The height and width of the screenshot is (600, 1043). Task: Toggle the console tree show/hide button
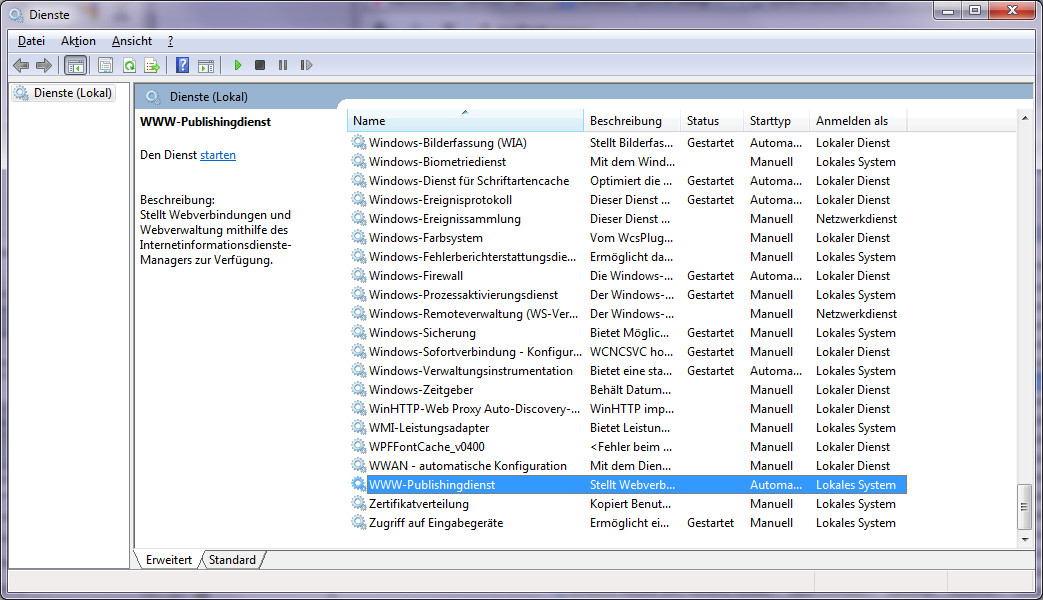75,65
